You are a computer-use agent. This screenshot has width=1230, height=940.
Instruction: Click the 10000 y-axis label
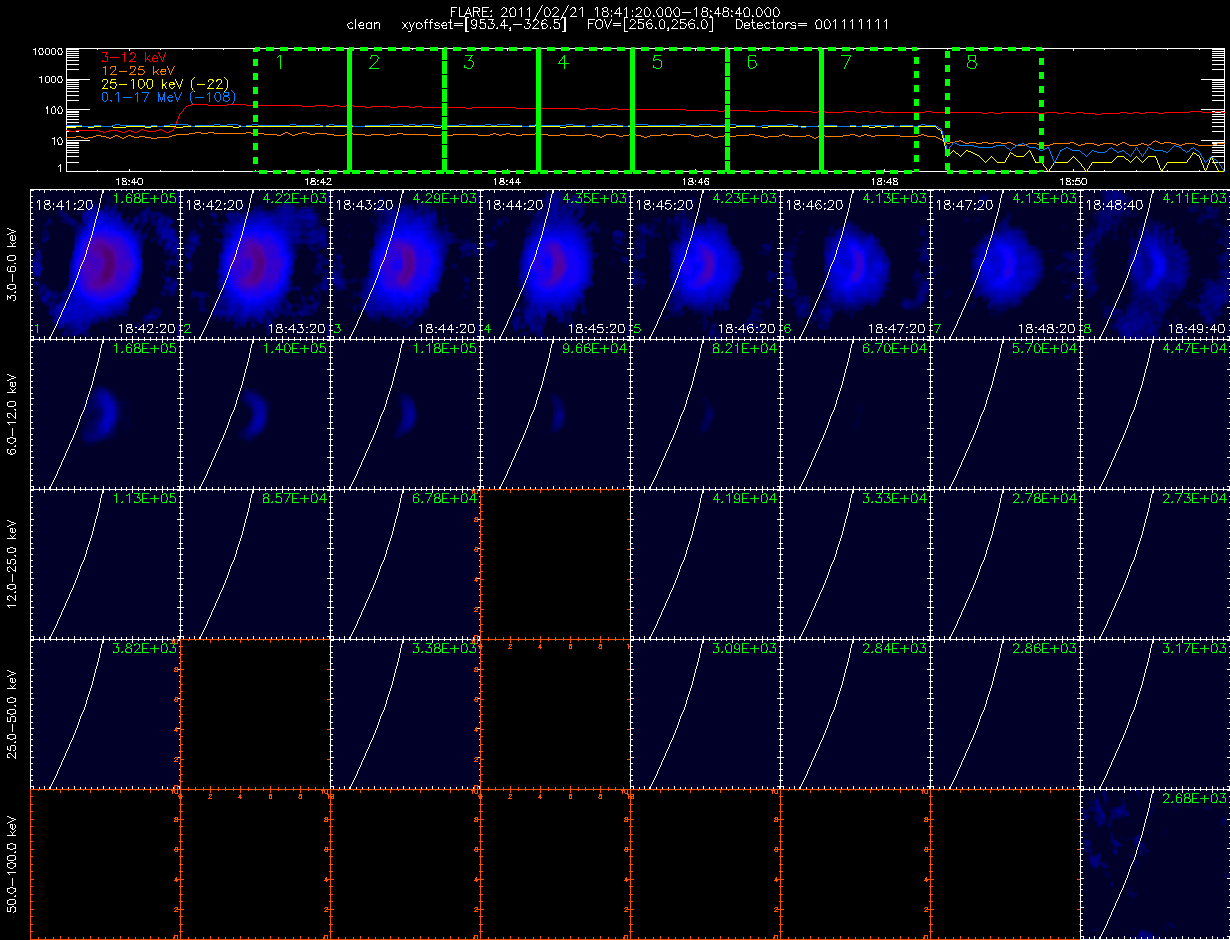tap(48, 51)
